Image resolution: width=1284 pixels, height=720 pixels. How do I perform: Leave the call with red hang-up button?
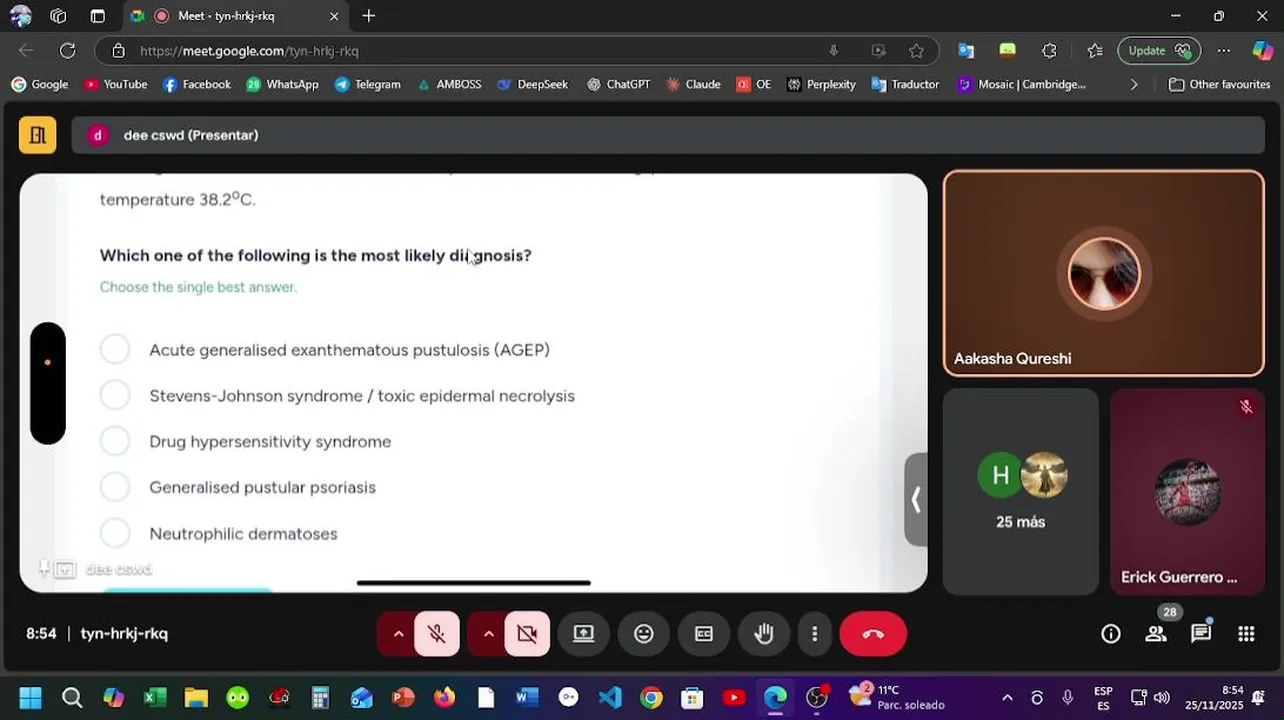click(x=873, y=634)
